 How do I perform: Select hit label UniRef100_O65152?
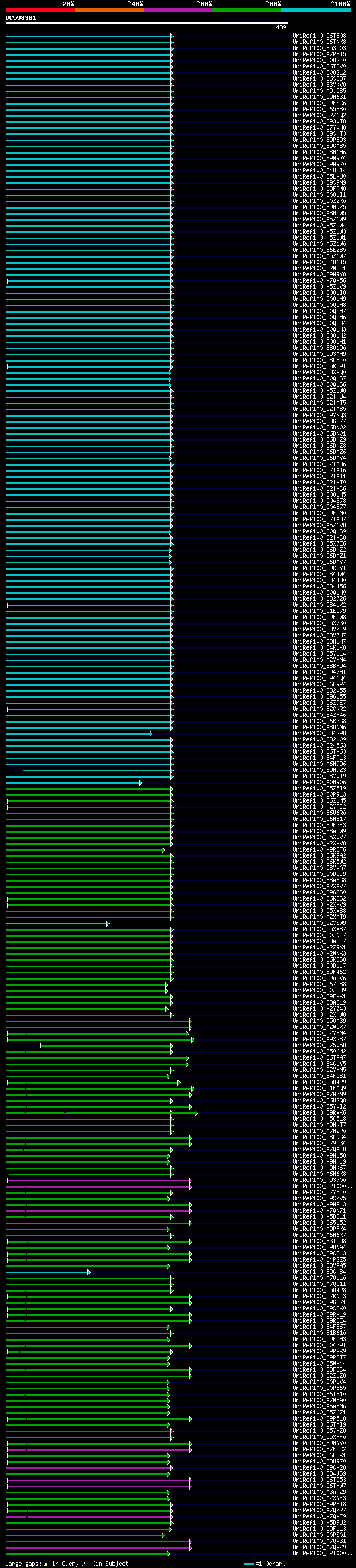(319, 1223)
